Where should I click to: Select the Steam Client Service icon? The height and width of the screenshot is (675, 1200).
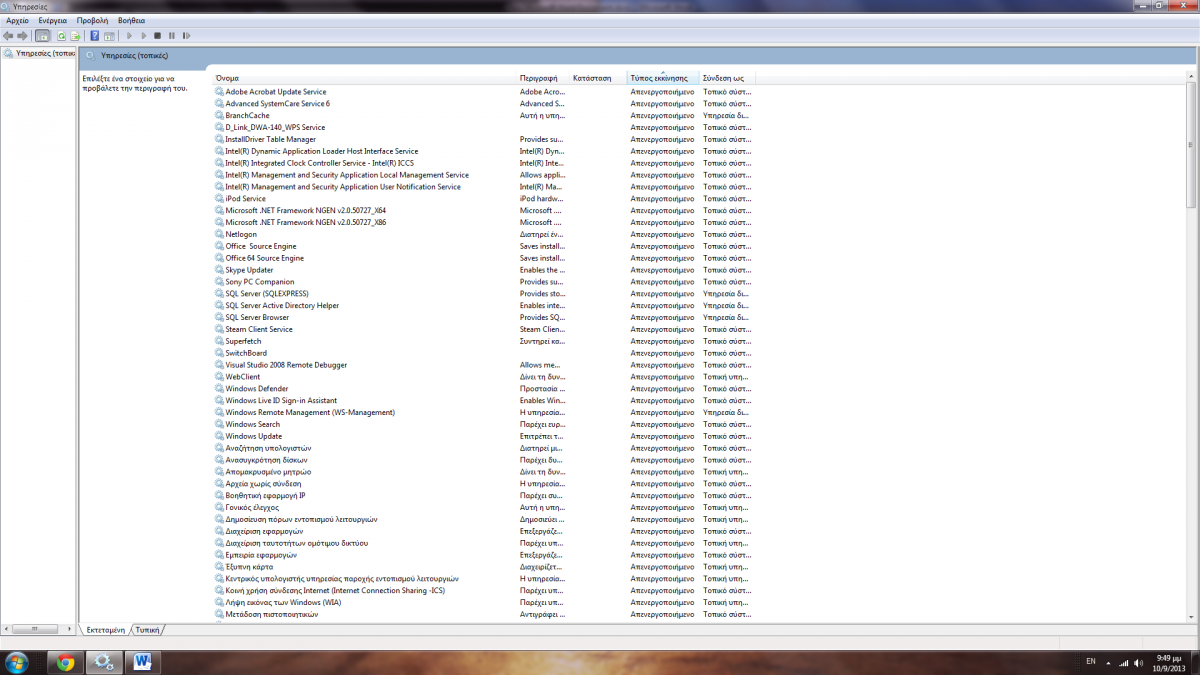coord(219,329)
